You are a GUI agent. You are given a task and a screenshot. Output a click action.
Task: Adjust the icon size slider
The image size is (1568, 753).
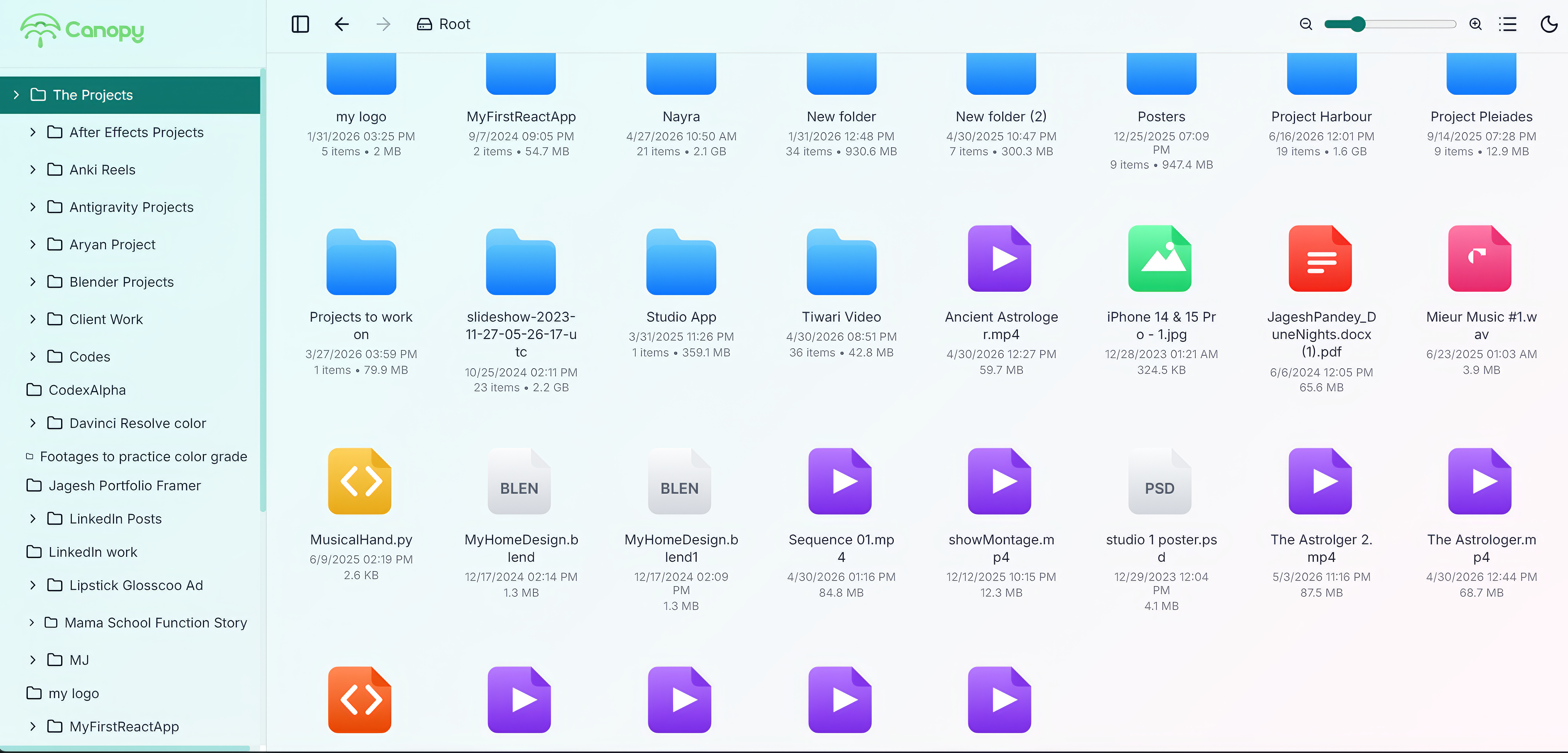point(1390,25)
